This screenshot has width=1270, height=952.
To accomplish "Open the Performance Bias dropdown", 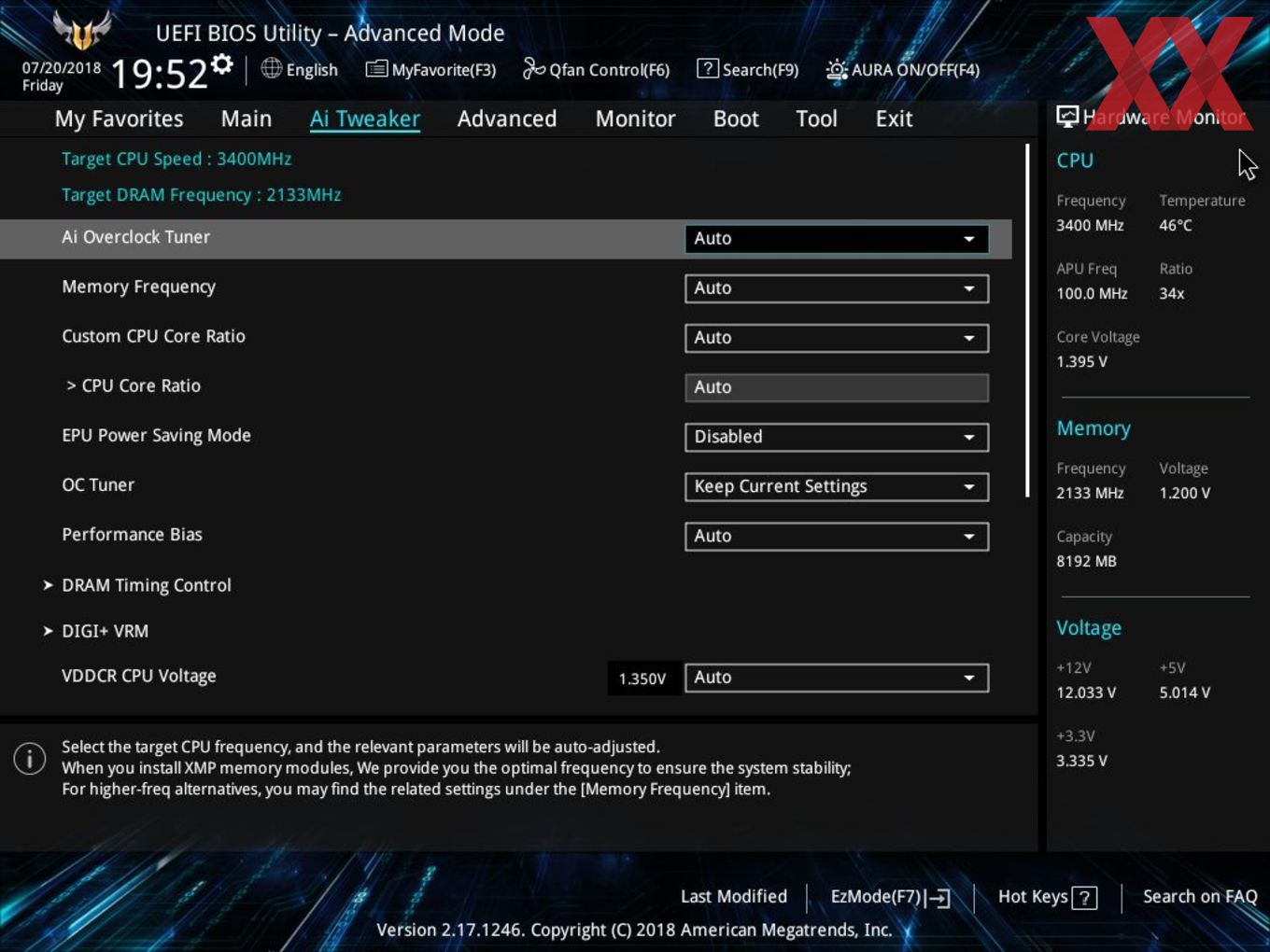I will pyautogui.click(x=837, y=536).
